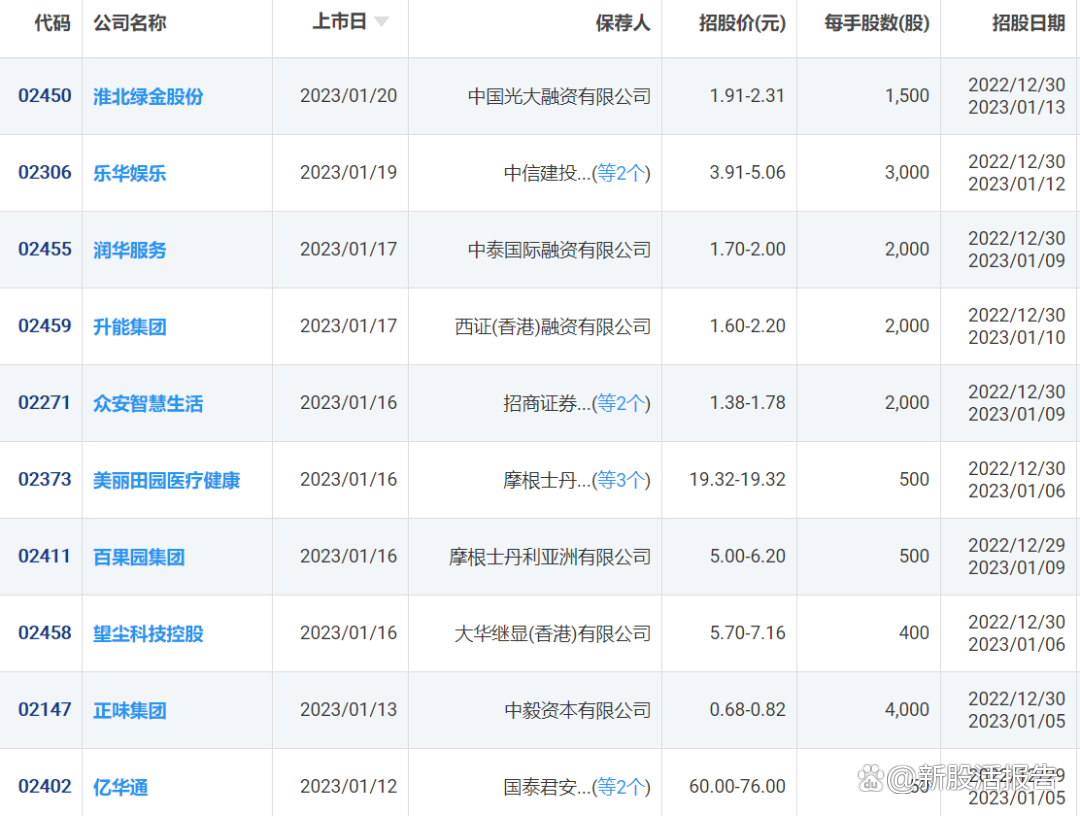Click the 保荐人 column header
The height and width of the screenshot is (816, 1080).
[623, 23]
